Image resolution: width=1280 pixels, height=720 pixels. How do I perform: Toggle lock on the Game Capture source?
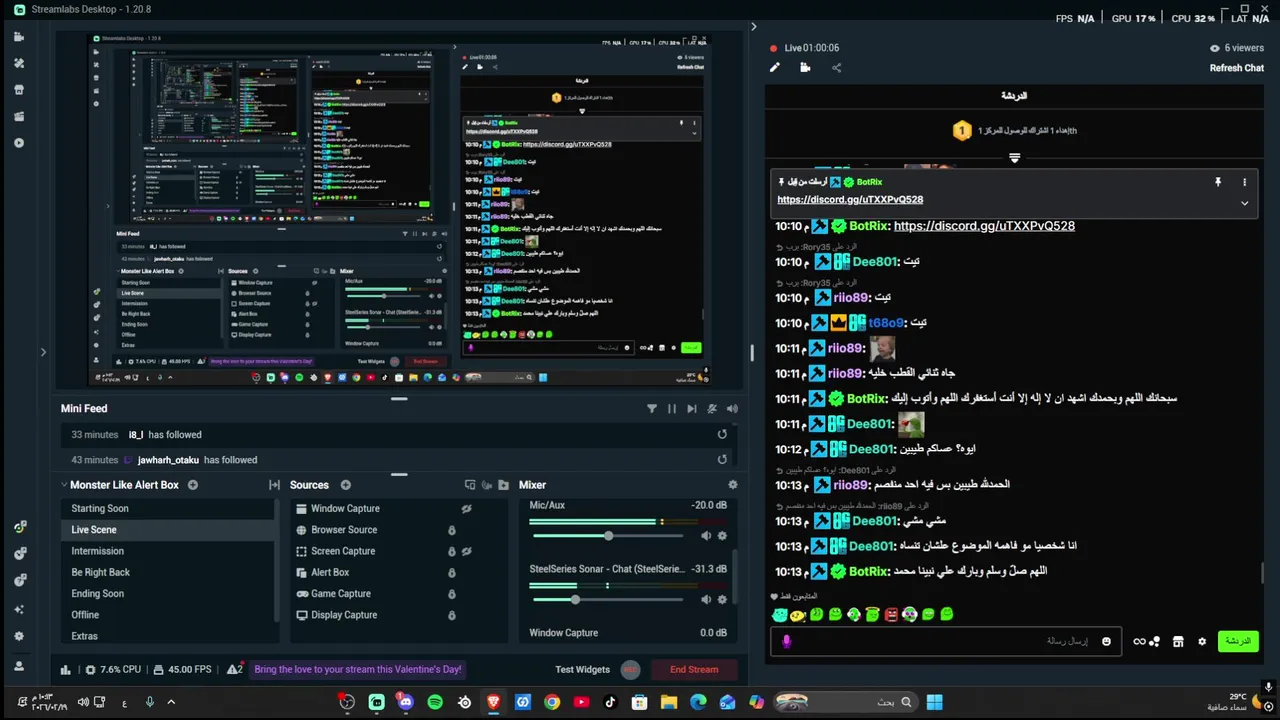click(451, 594)
